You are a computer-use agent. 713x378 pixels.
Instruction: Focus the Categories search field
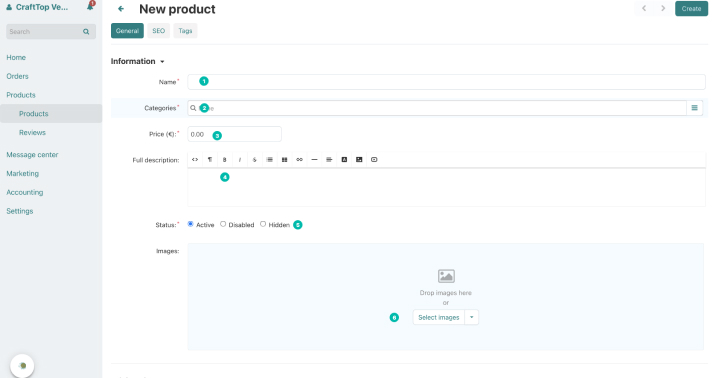click(x=437, y=108)
